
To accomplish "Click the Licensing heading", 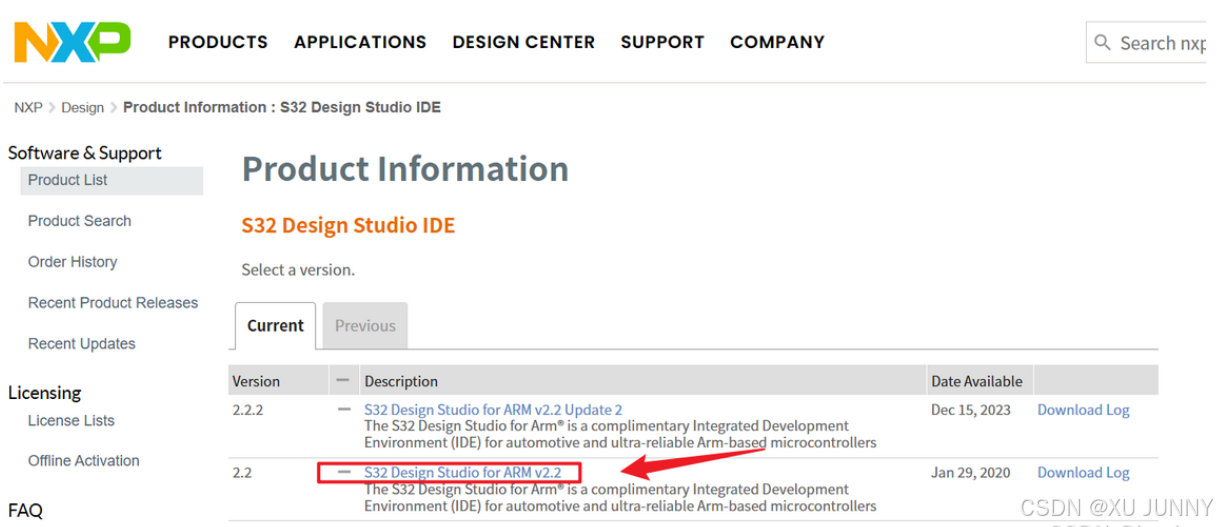I will point(45,393).
